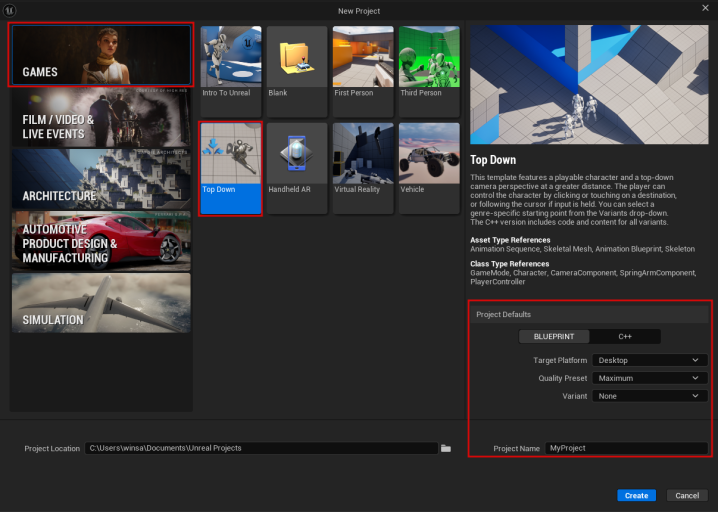718x512 pixels.
Task: Select the Third Person template
Action: (429, 71)
